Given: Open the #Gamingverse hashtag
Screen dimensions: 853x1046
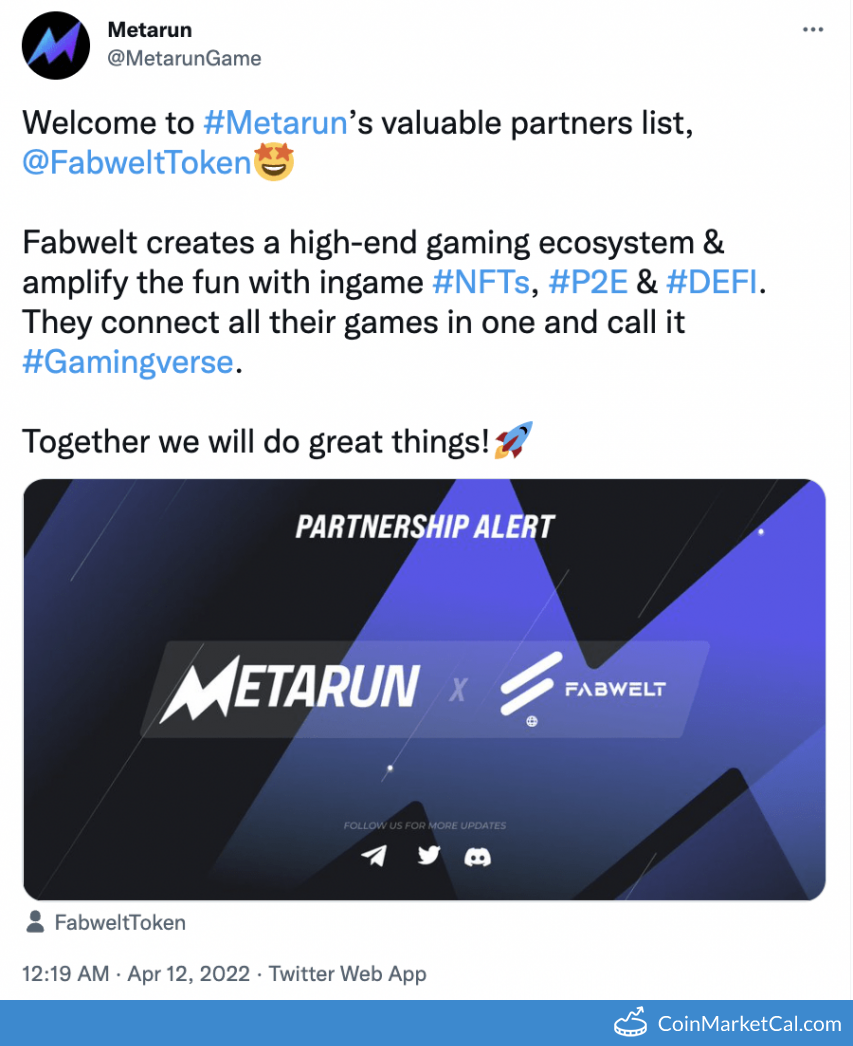Looking at the screenshot, I should pos(128,361).
